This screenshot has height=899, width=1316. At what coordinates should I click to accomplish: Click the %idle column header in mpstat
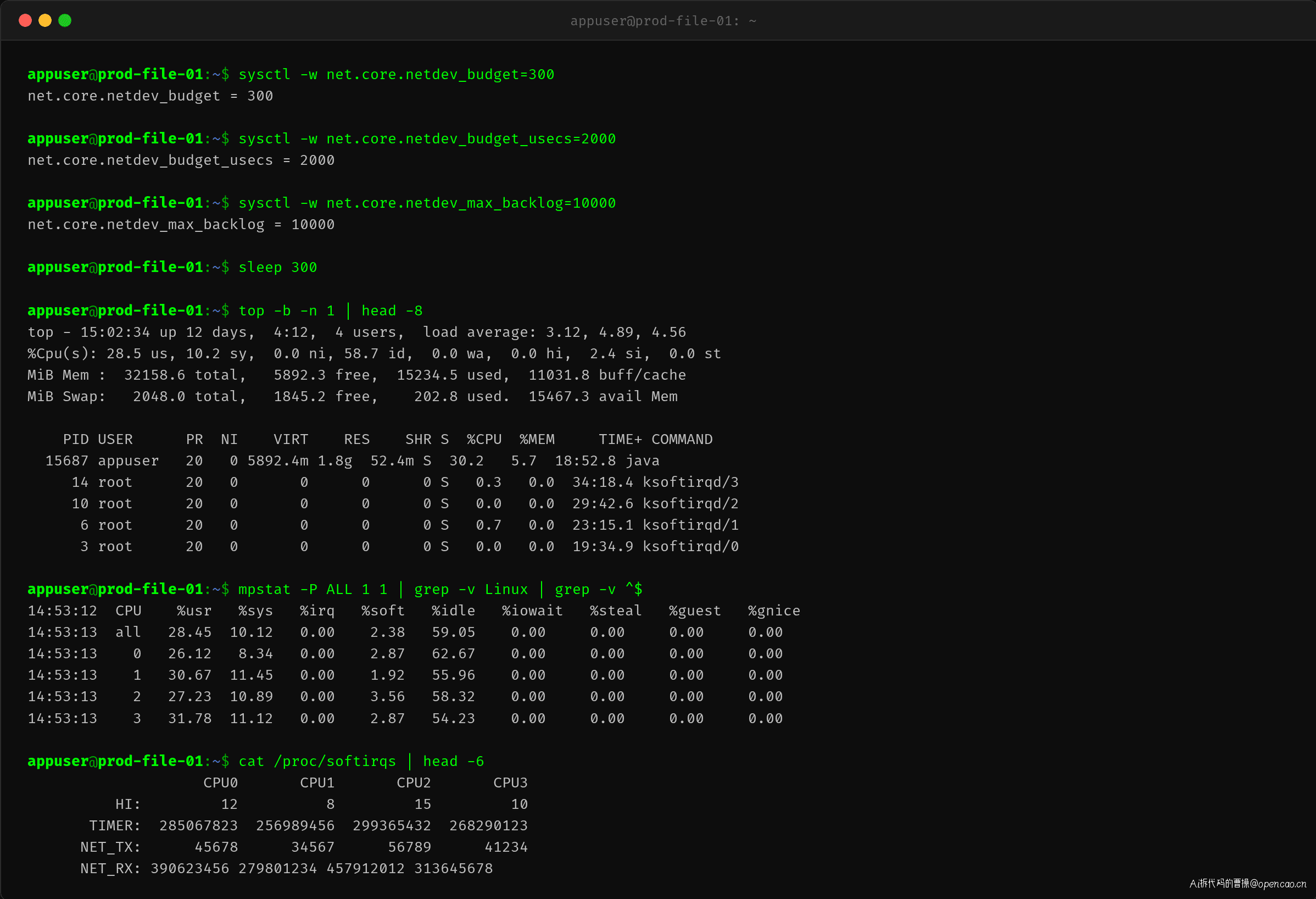click(453, 611)
